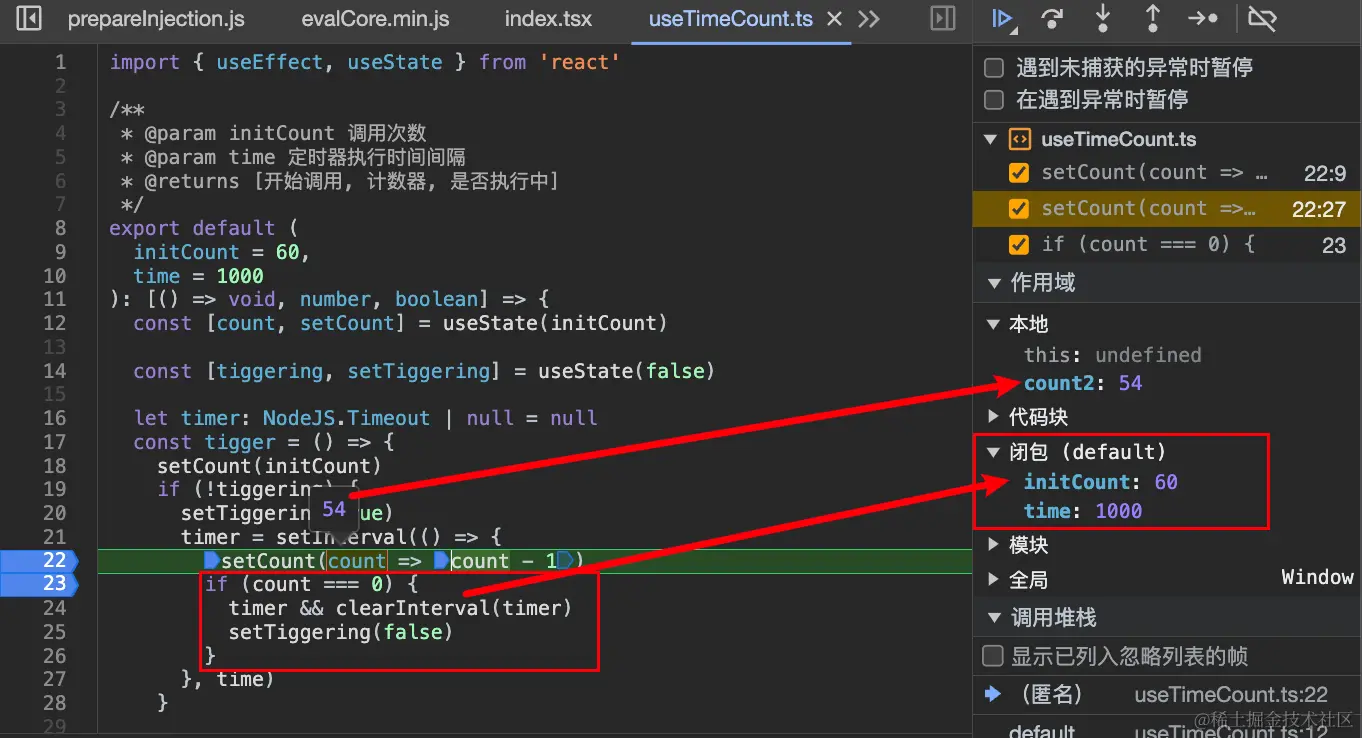The image size is (1362, 738).
Task: Expand the 全局 scope
Action: click(x=993, y=580)
